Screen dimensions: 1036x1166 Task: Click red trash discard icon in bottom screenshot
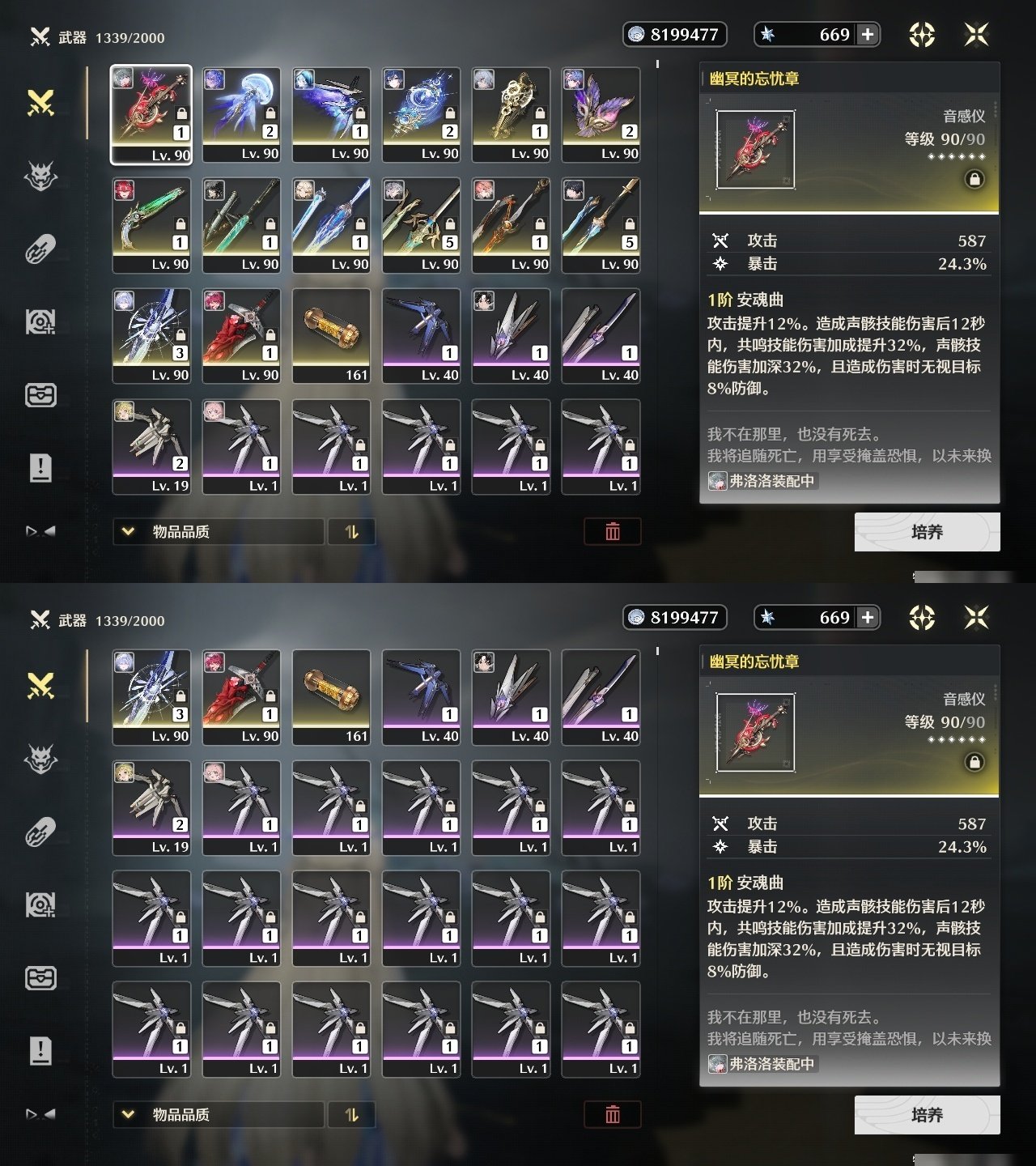(x=613, y=1114)
